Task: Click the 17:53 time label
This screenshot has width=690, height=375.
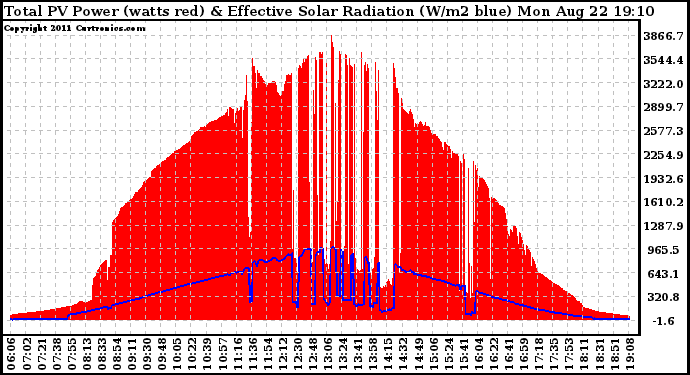Action: (x=569, y=354)
